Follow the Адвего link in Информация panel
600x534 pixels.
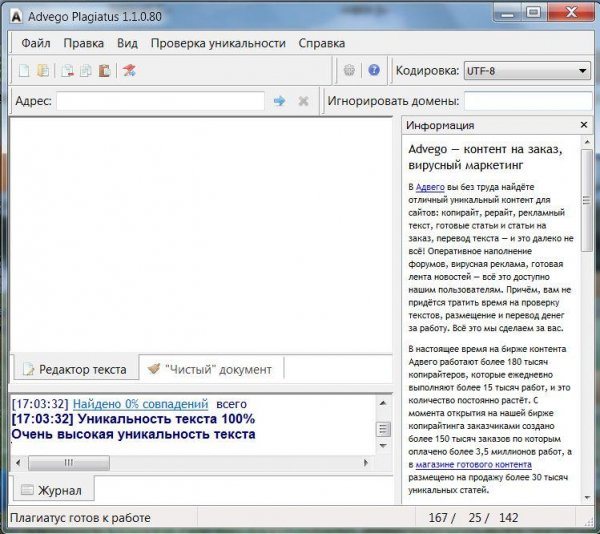point(430,187)
